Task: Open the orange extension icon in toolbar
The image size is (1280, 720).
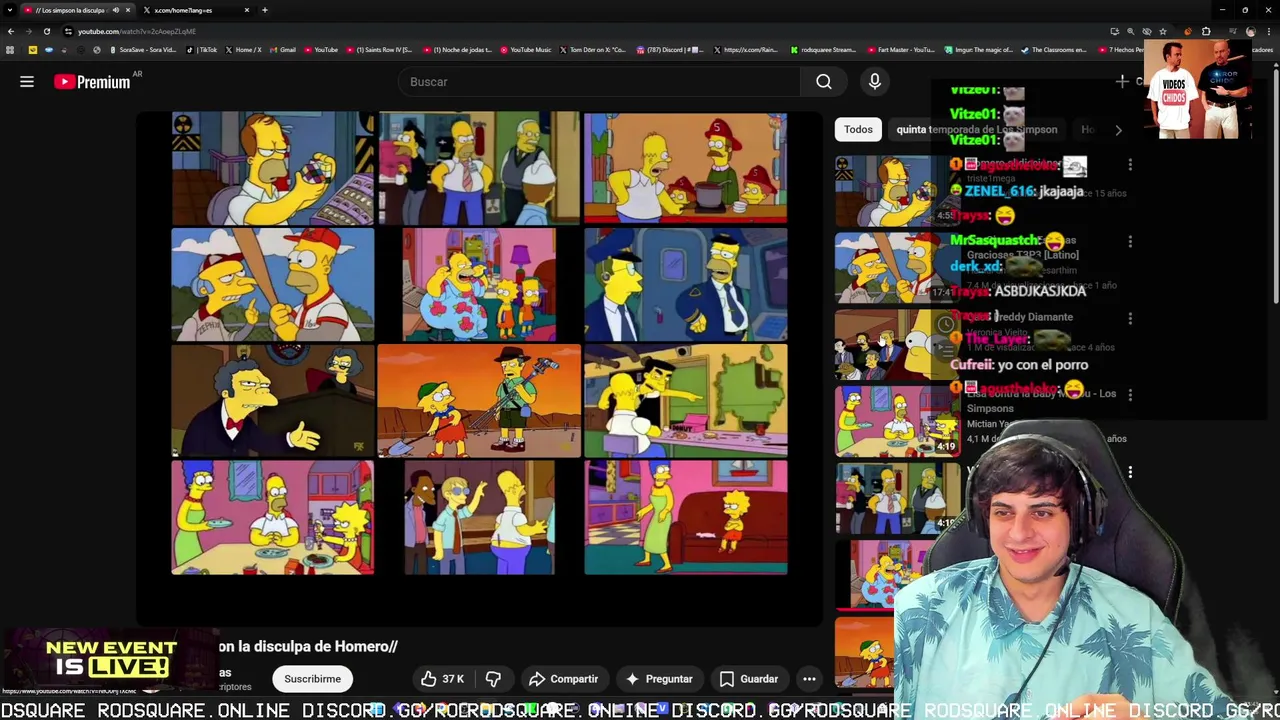Action: (1188, 31)
